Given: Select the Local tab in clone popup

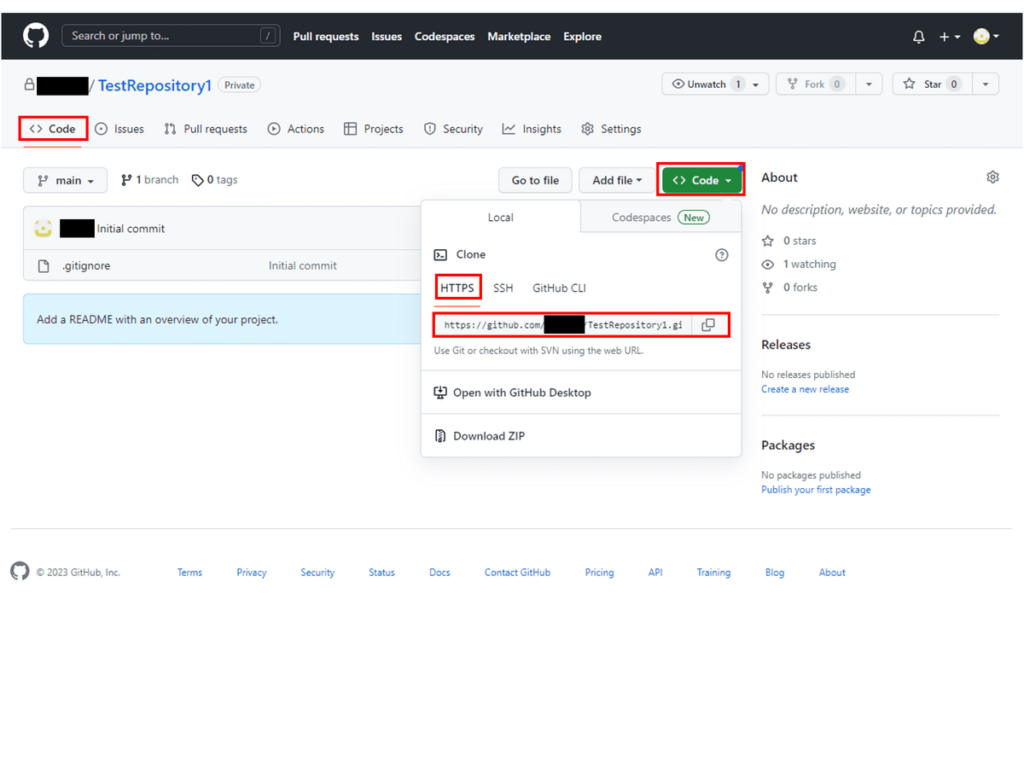Looking at the screenshot, I should click(500, 217).
